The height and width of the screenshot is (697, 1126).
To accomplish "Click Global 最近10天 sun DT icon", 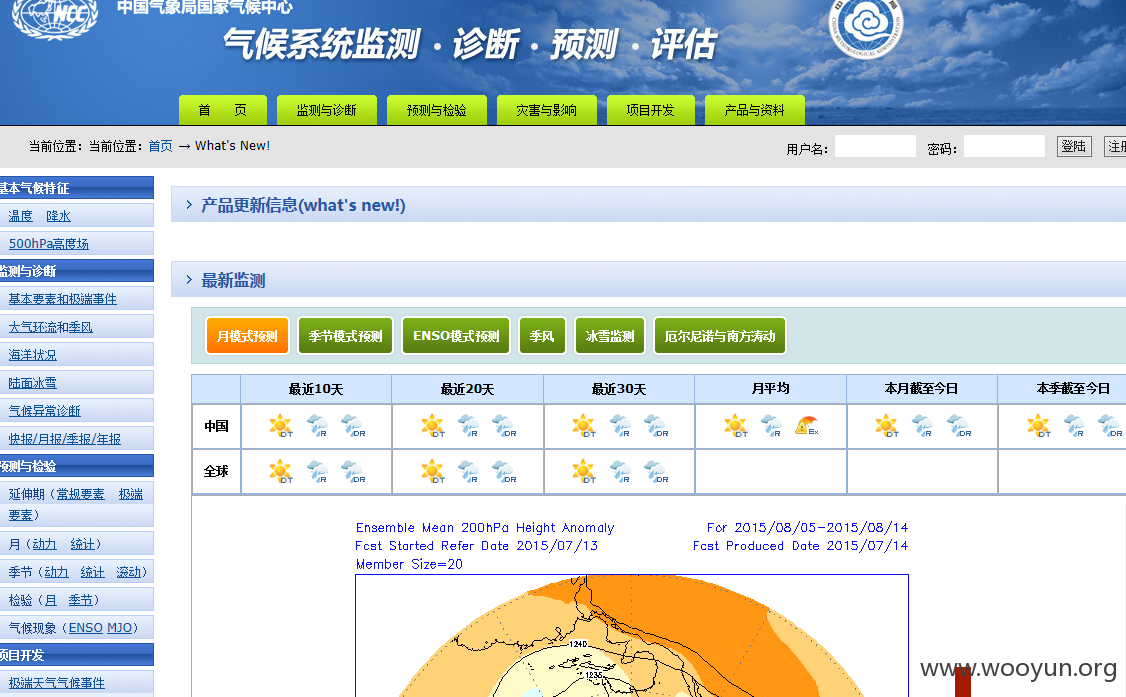I will pyautogui.click(x=281, y=472).
